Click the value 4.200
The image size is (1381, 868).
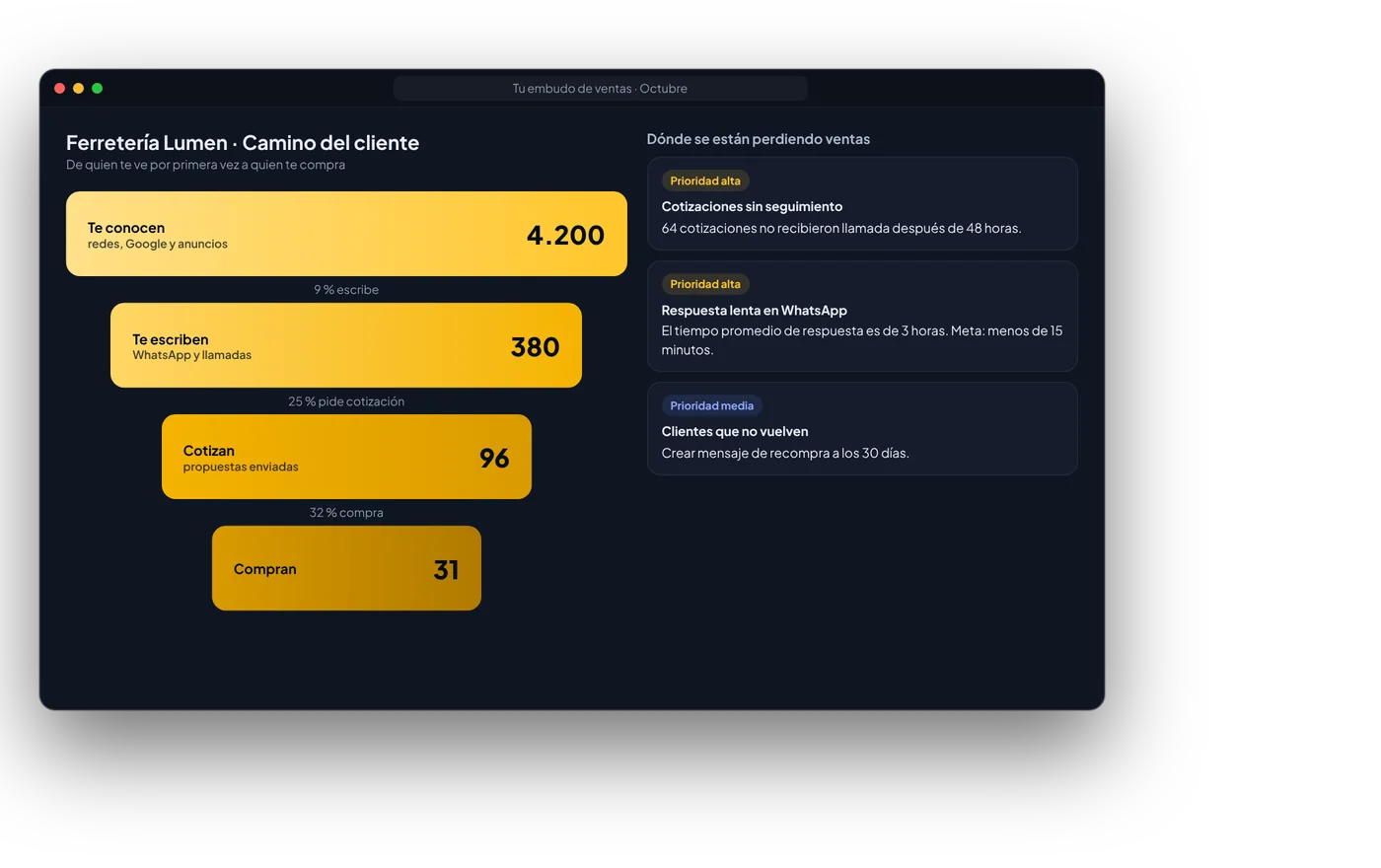click(565, 235)
